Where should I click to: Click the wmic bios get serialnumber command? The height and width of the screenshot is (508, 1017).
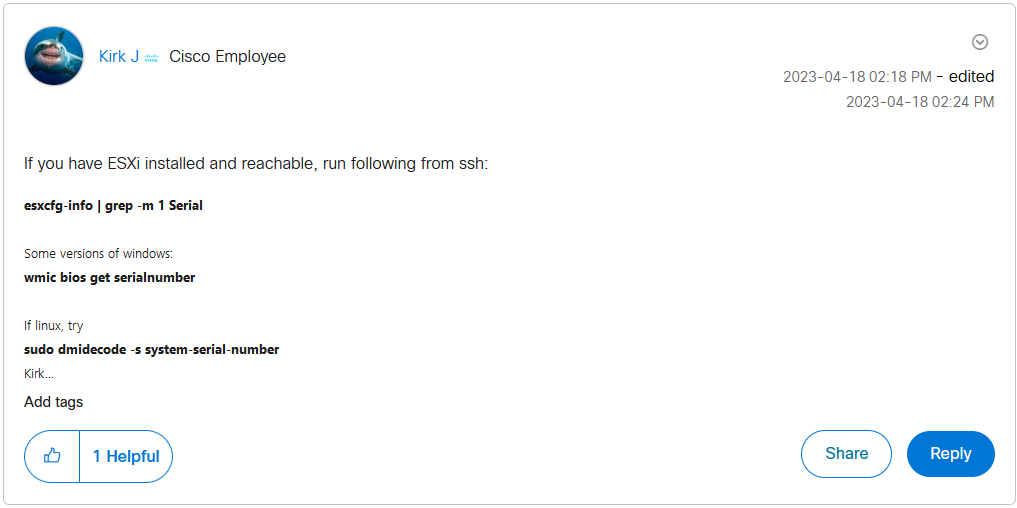click(x=110, y=278)
